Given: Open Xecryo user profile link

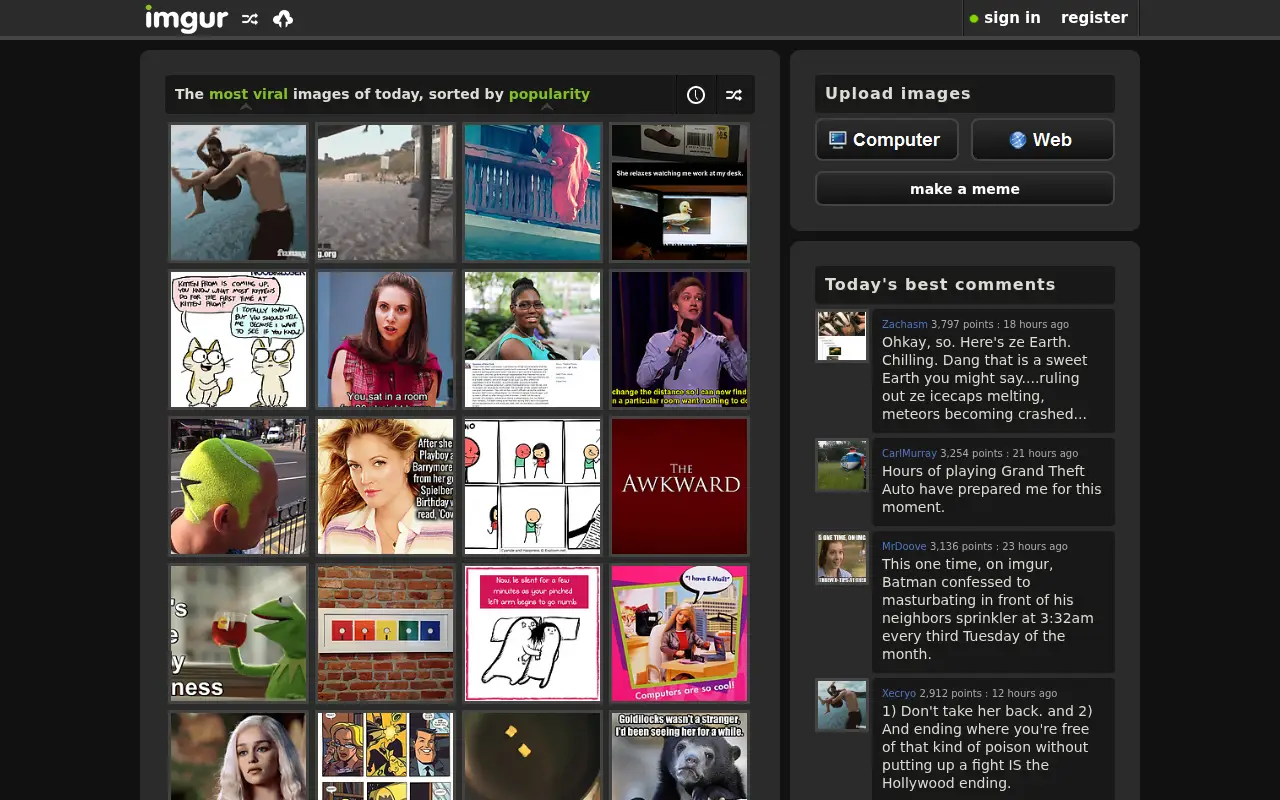Looking at the screenshot, I should point(899,693).
